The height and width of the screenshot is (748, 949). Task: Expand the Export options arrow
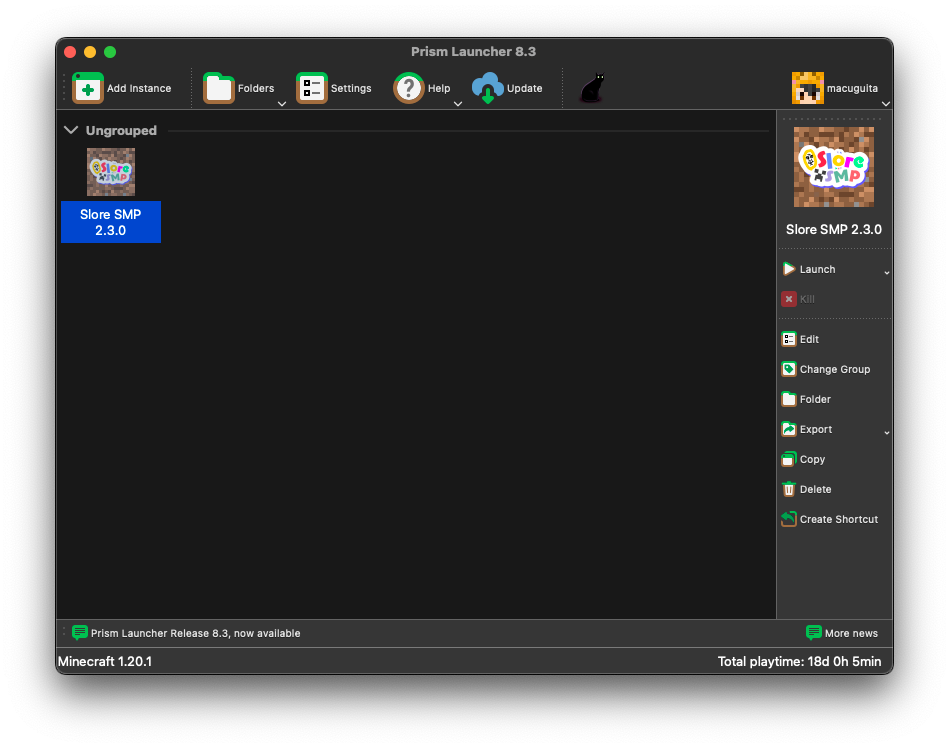[x=886, y=432]
